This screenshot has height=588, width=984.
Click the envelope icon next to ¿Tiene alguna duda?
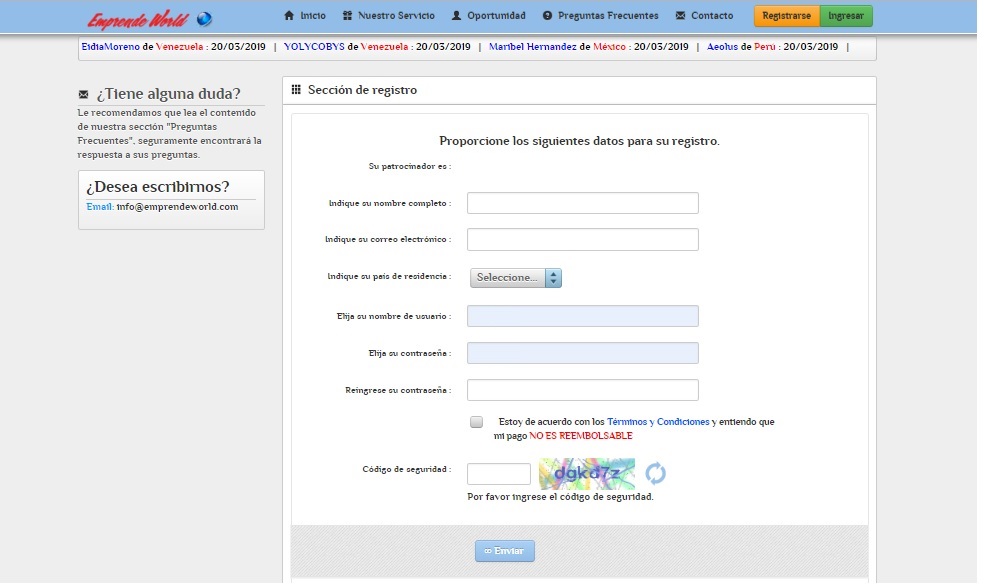click(x=83, y=94)
